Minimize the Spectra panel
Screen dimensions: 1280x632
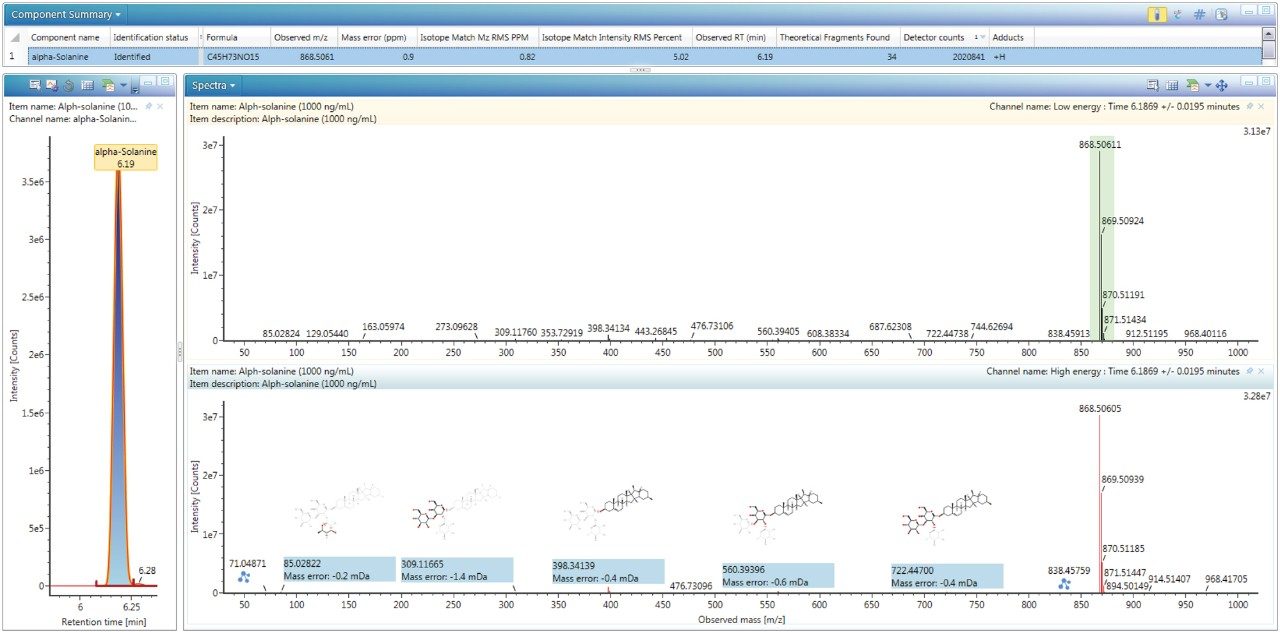1248,82
